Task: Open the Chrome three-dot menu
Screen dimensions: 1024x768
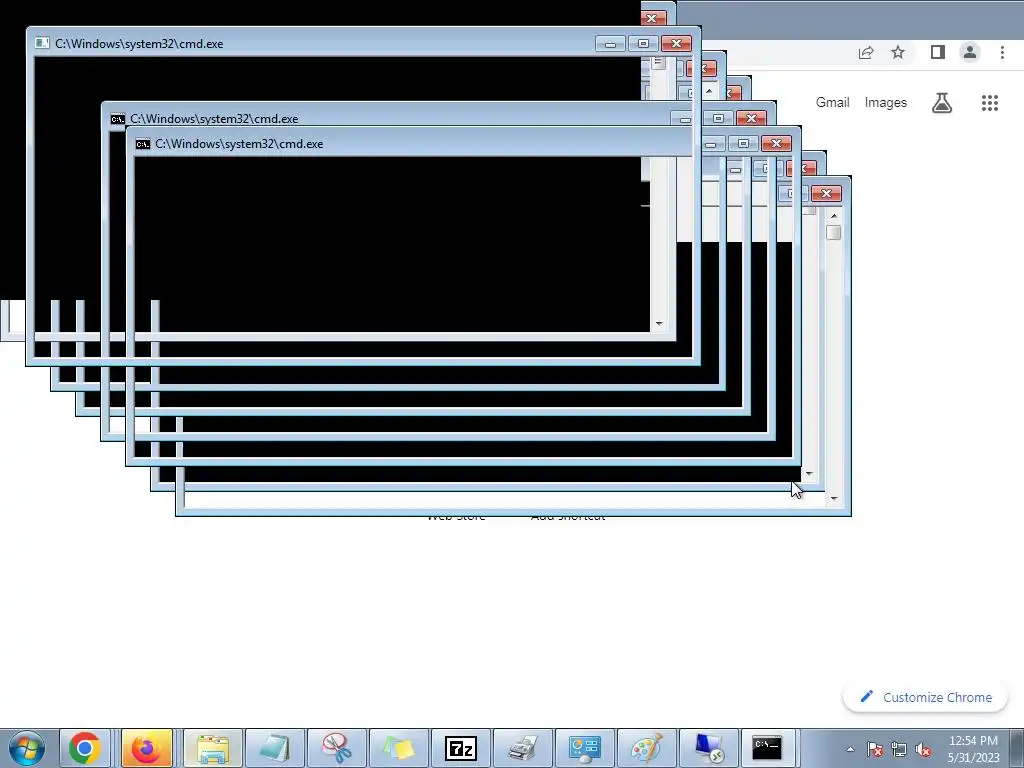Action: [x=1002, y=52]
